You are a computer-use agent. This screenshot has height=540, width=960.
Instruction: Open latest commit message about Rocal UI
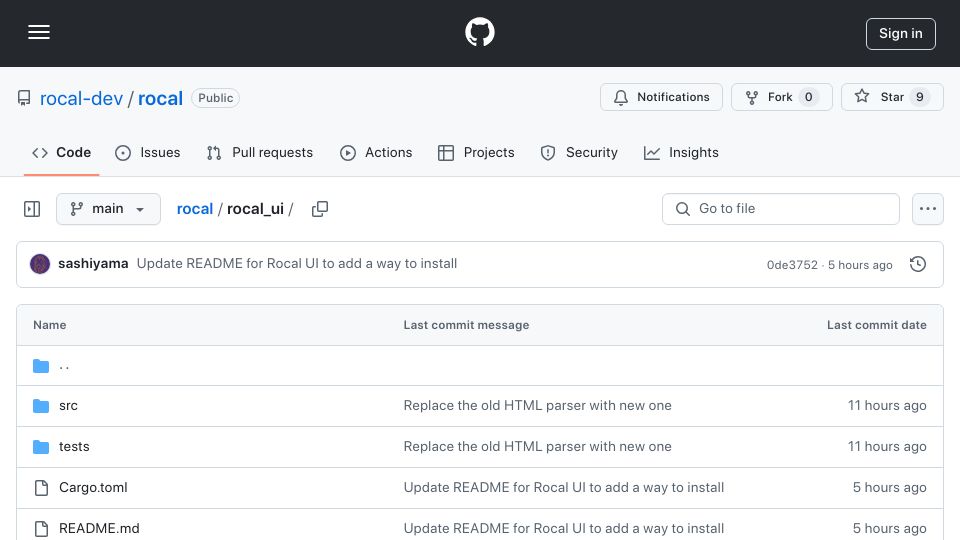[297, 264]
